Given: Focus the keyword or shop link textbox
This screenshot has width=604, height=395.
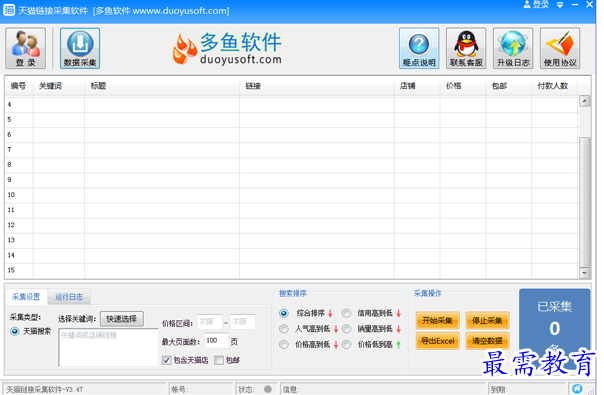Looking at the screenshot, I should point(108,347).
